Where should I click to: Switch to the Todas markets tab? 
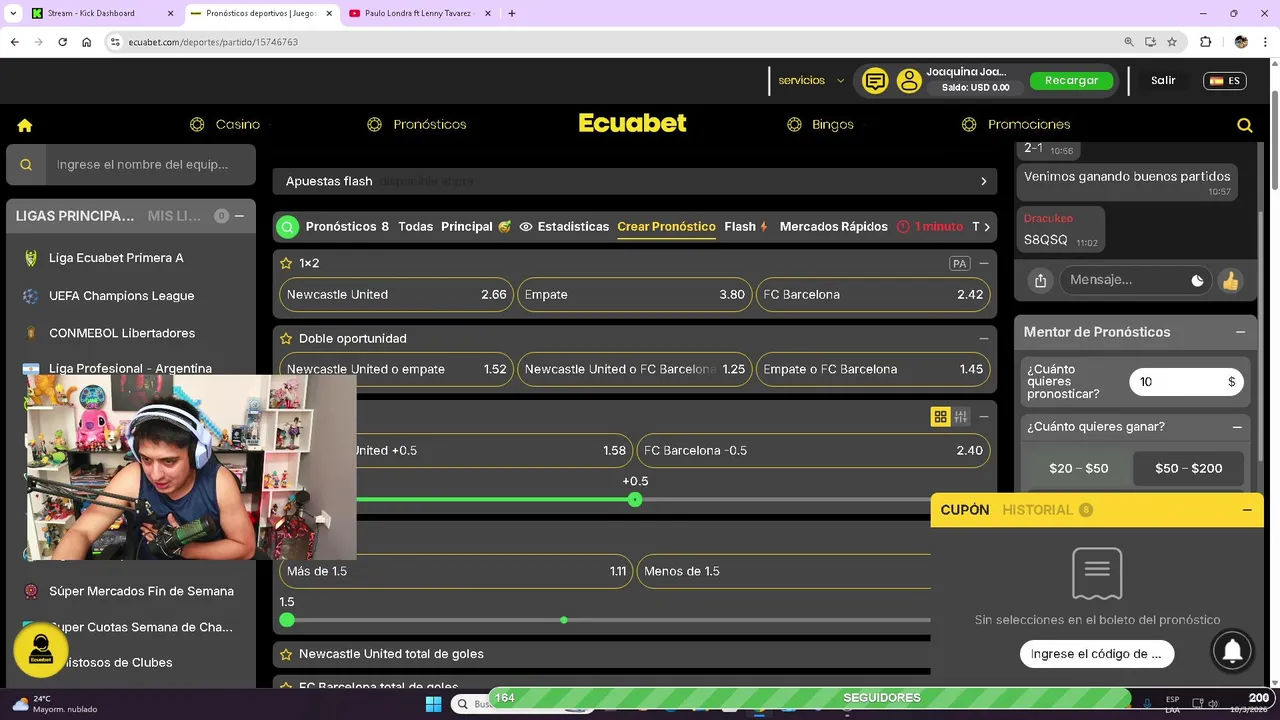coord(415,227)
